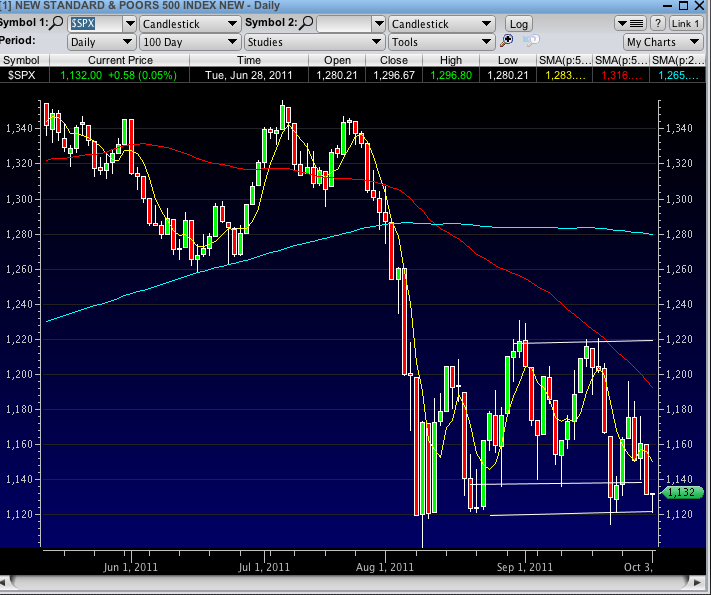Expand the Daily period dropdown
711x595 pixels.
point(101,42)
